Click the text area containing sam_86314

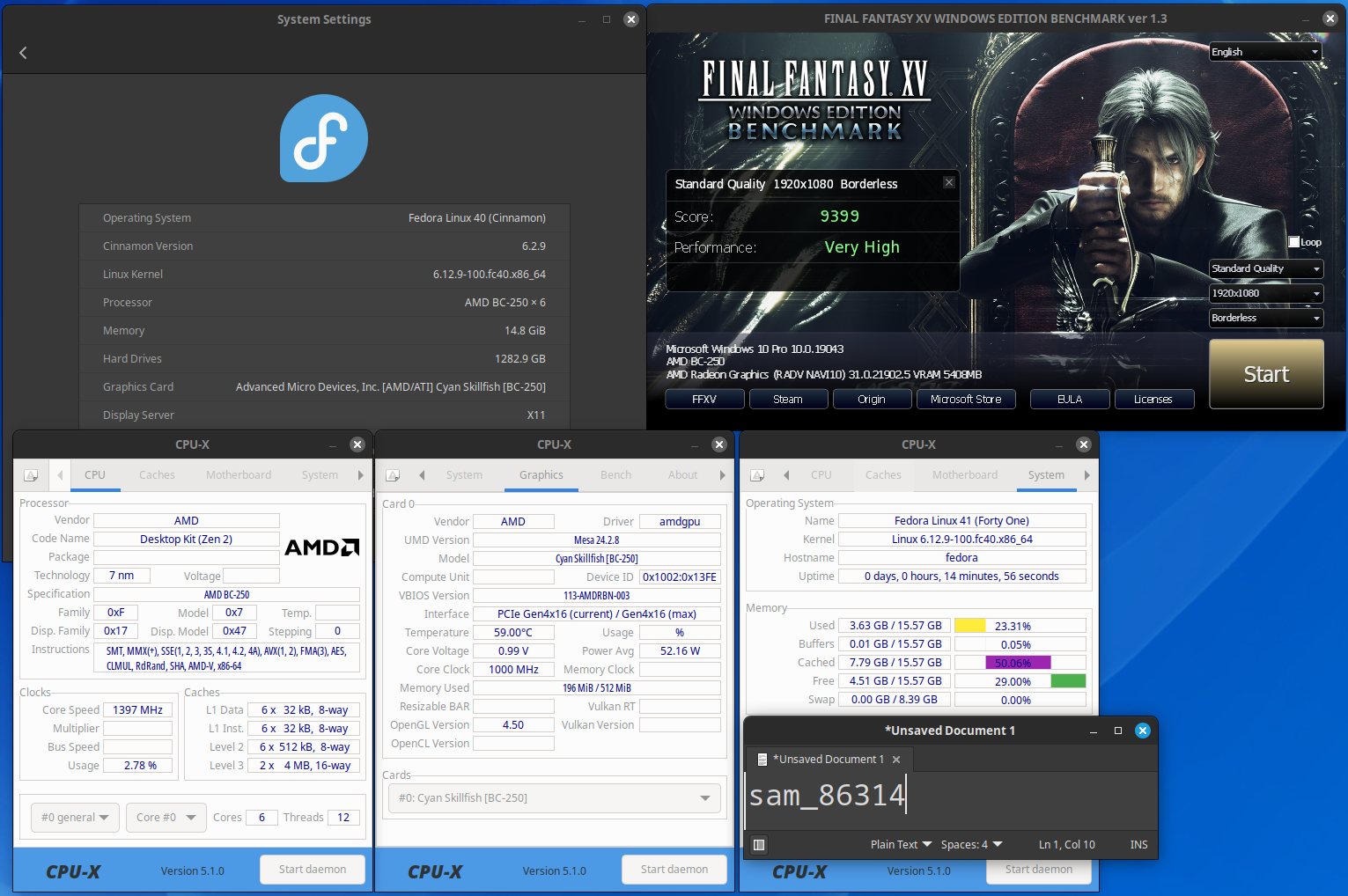tap(950, 801)
